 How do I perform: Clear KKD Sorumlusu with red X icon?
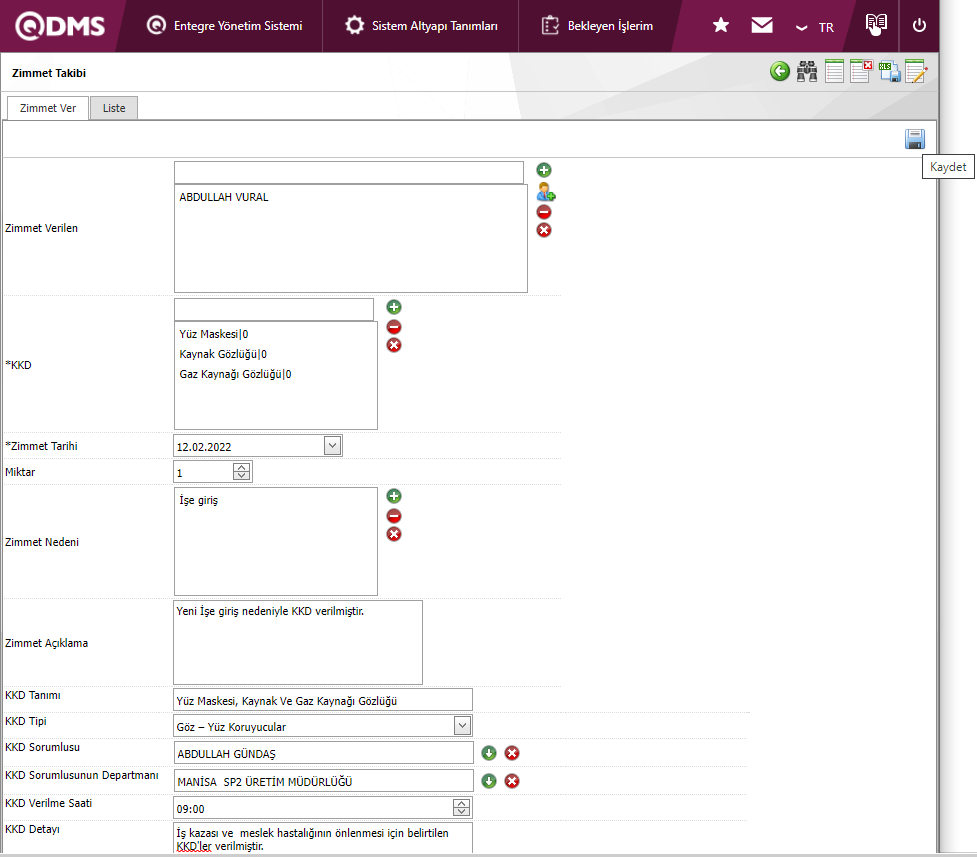pyautogui.click(x=512, y=753)
